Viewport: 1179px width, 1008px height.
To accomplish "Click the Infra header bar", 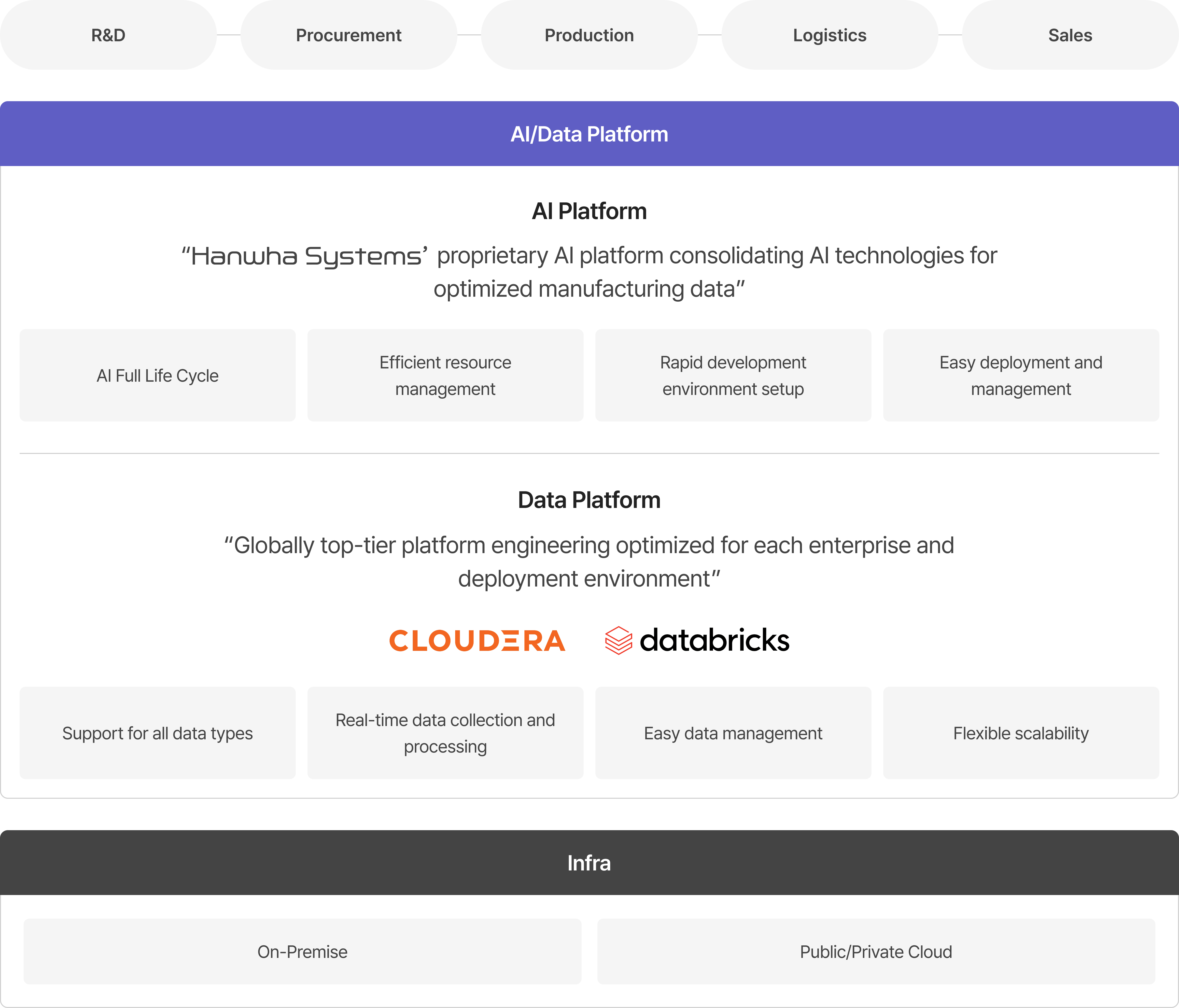I will point(589,863).
